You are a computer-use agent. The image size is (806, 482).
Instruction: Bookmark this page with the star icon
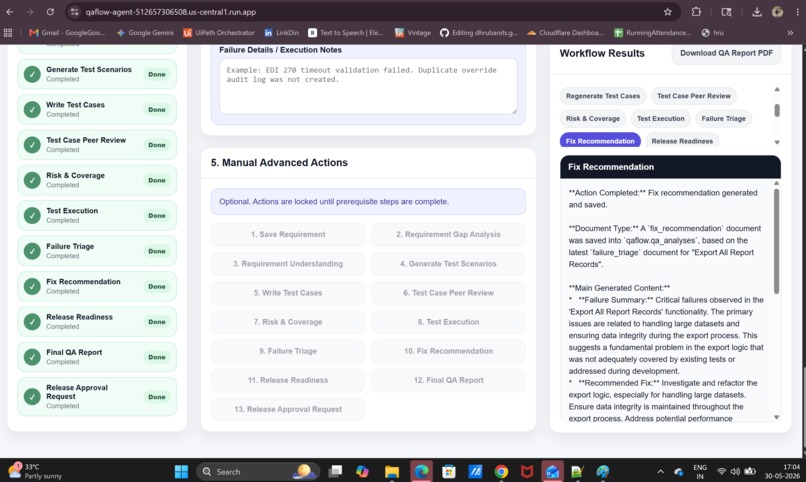667,12
